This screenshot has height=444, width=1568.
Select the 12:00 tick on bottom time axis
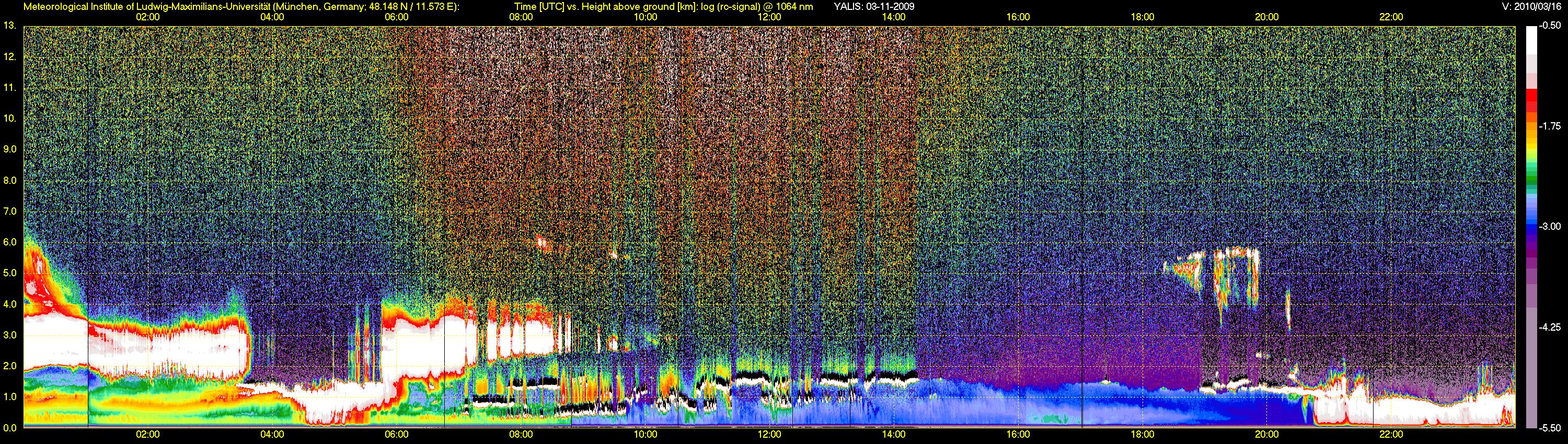pyautogui.click(x=769, y=434)
